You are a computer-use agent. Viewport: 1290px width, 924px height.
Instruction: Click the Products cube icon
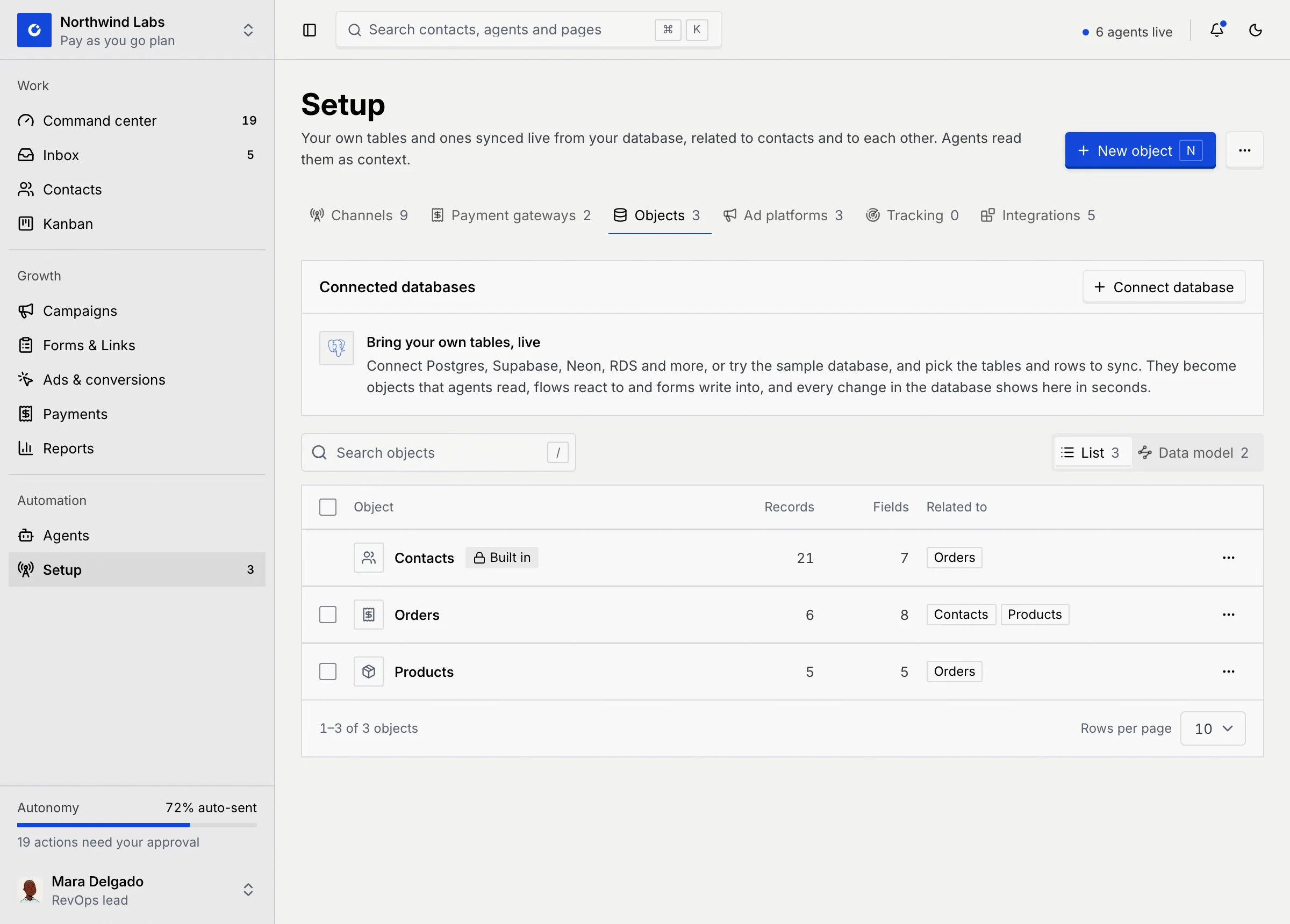click(x=369, y=672)
